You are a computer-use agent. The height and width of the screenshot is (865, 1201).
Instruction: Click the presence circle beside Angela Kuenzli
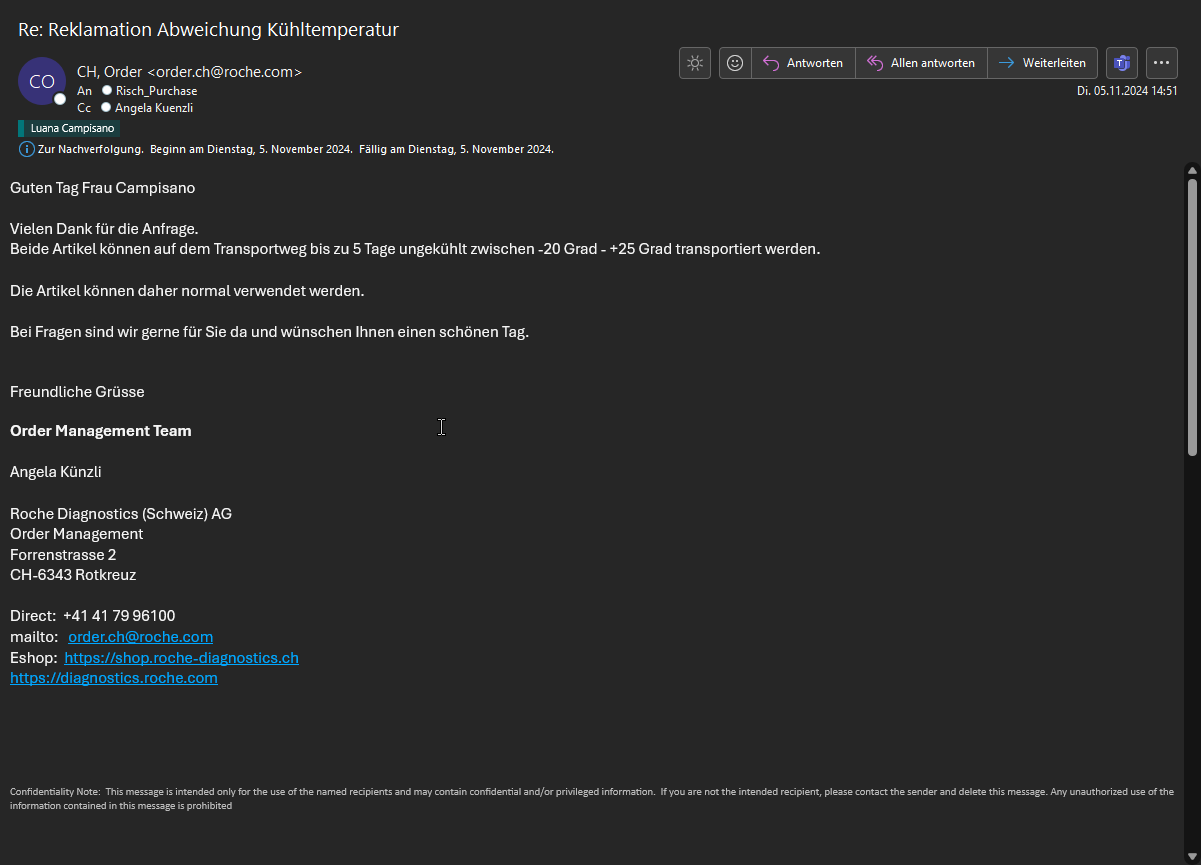tap(106, 107)
